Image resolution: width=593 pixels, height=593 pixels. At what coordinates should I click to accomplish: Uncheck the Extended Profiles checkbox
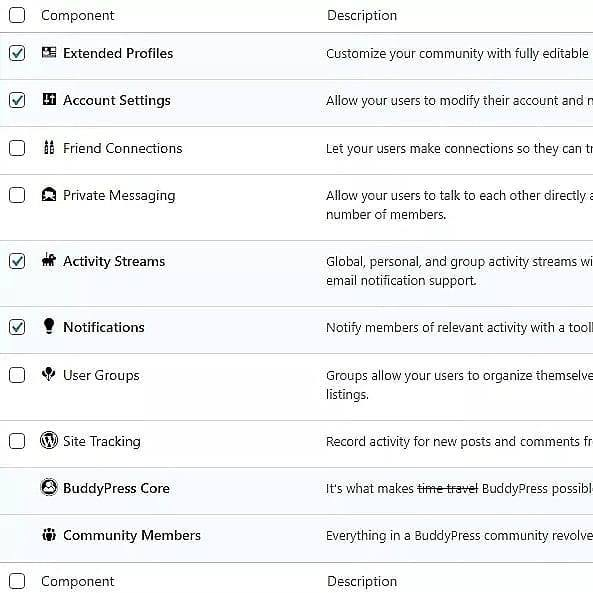coord(17,53)
